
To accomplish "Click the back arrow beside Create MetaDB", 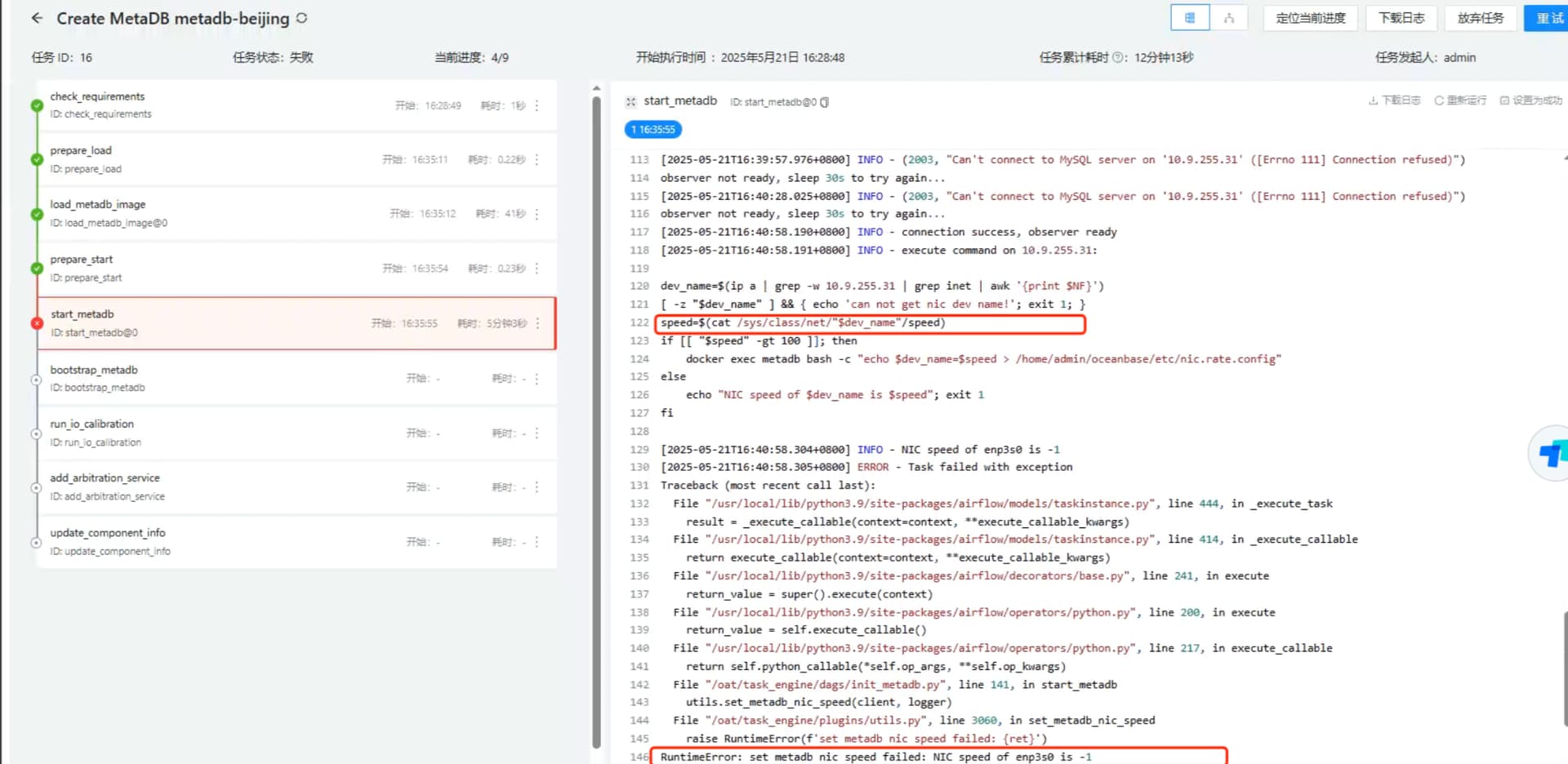I will (x=37, y=18).
